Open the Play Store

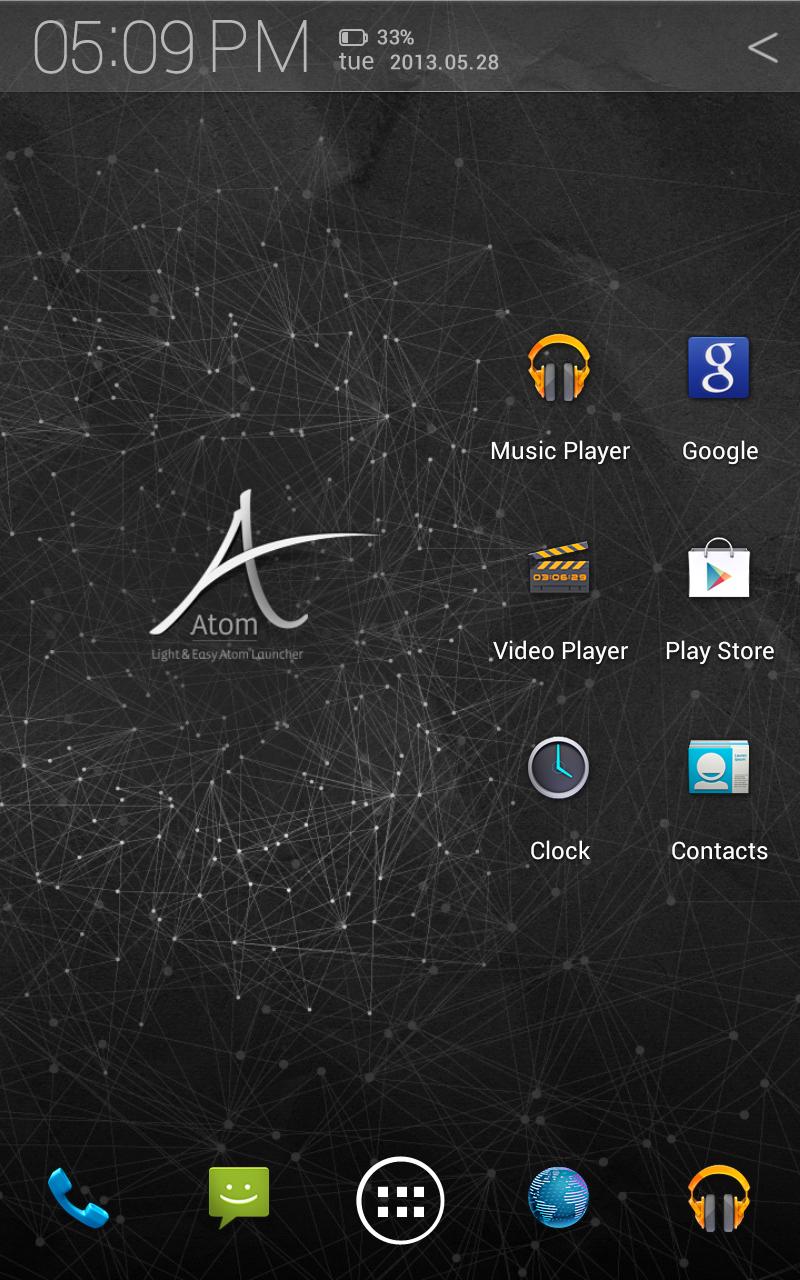point(719,570)
